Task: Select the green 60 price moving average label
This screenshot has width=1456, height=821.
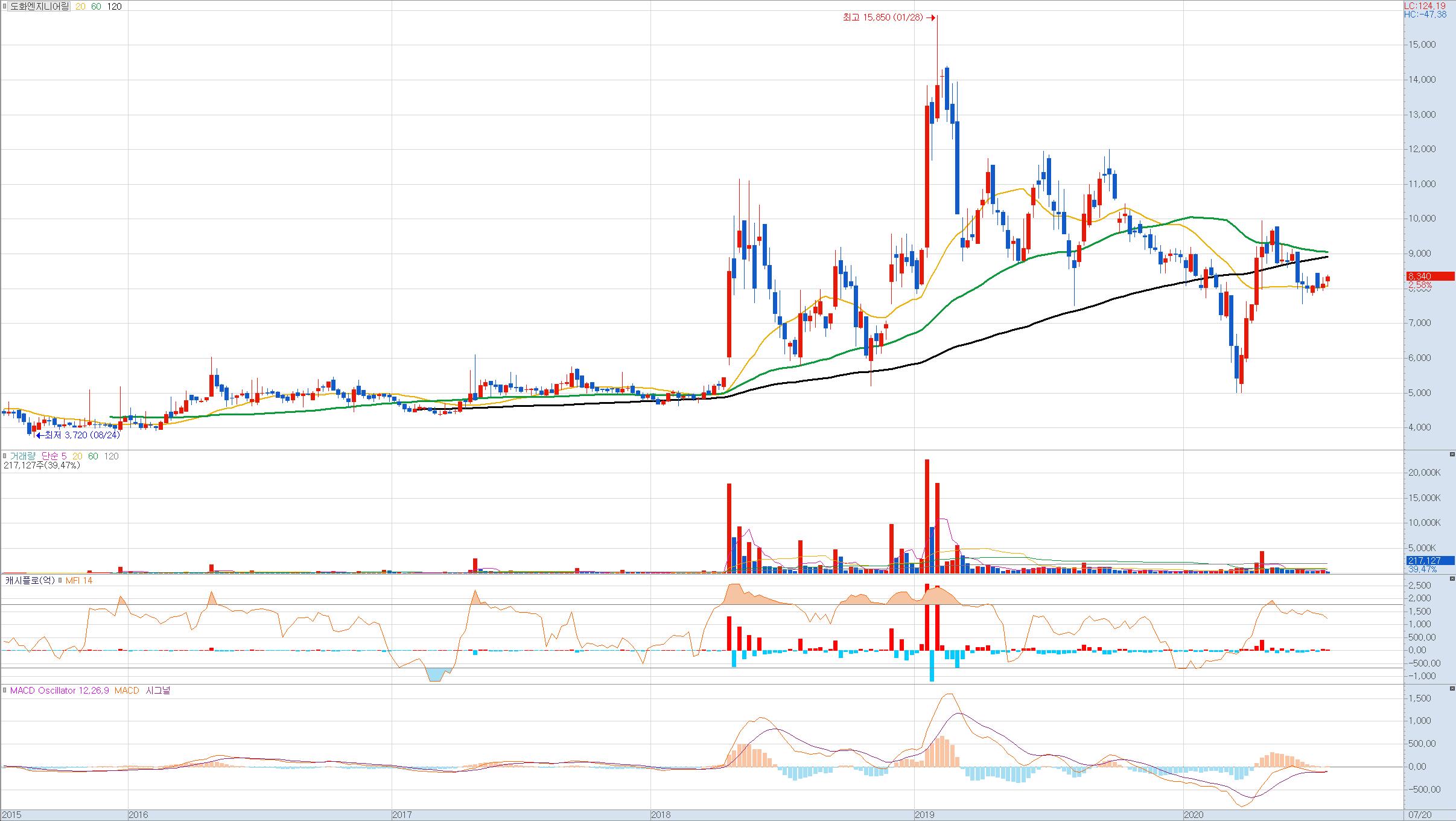Action: [x=97, y=7]
